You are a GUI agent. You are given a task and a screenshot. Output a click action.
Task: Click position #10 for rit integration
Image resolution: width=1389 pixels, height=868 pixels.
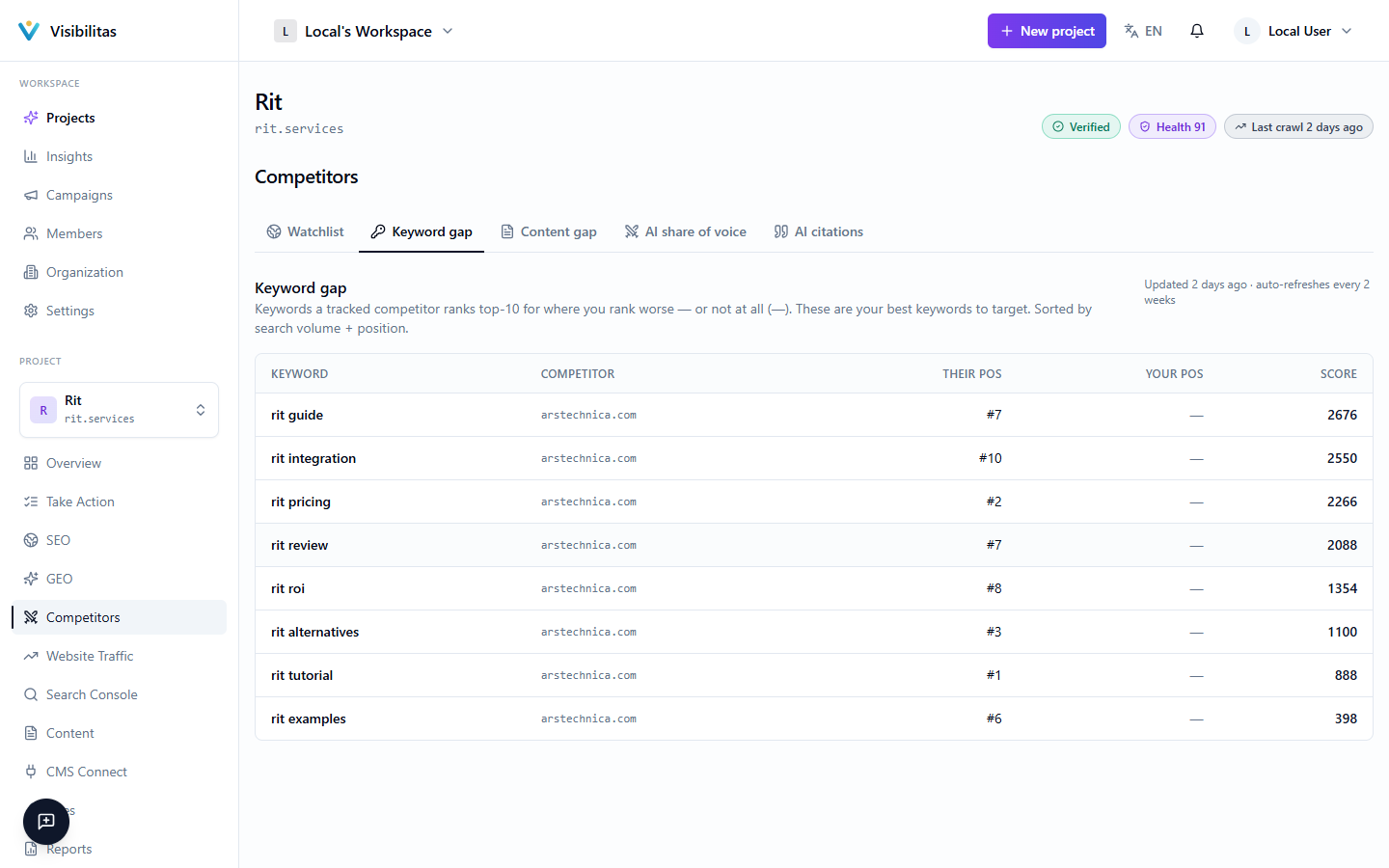[991, 458]
